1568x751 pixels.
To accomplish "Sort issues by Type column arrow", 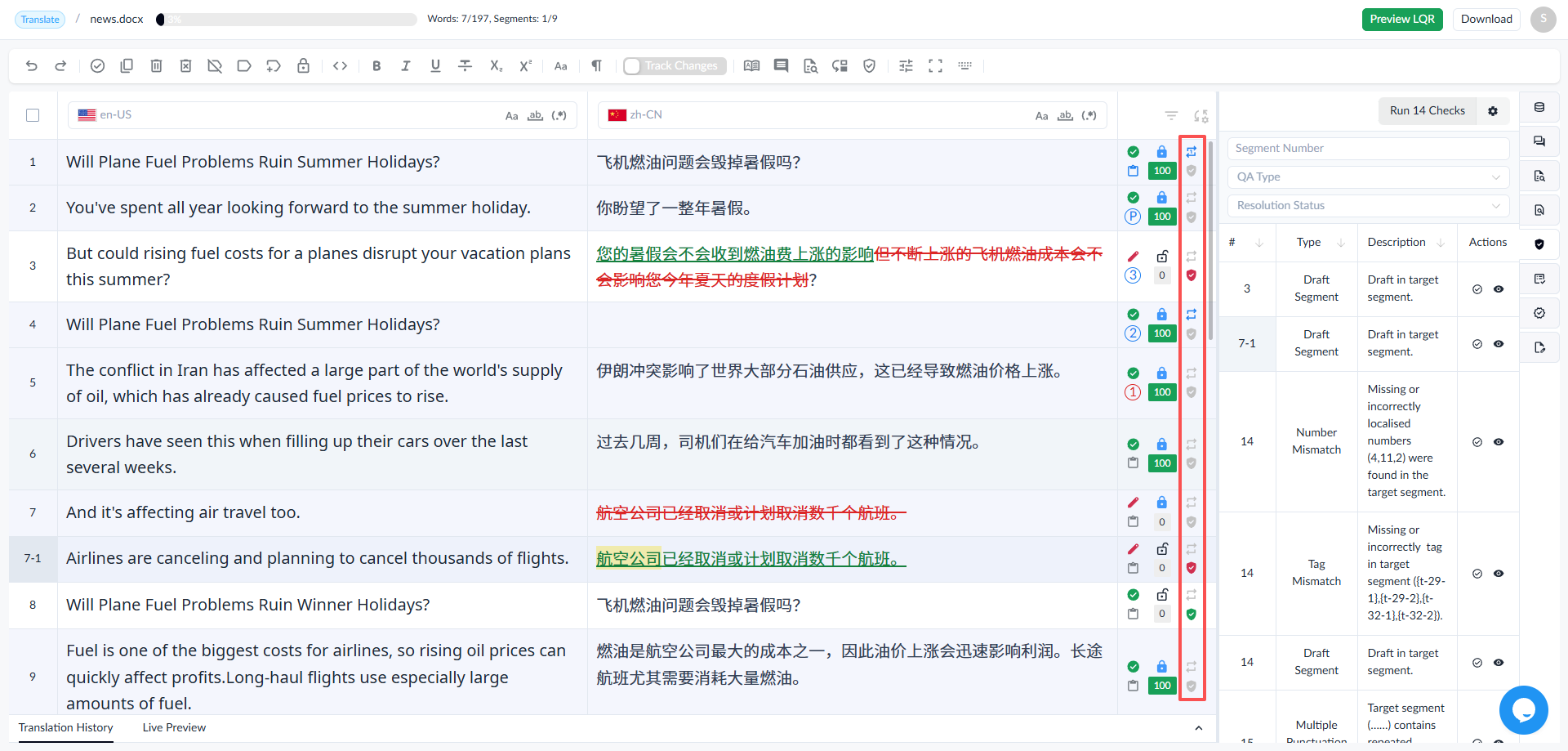I will 1341,243.
